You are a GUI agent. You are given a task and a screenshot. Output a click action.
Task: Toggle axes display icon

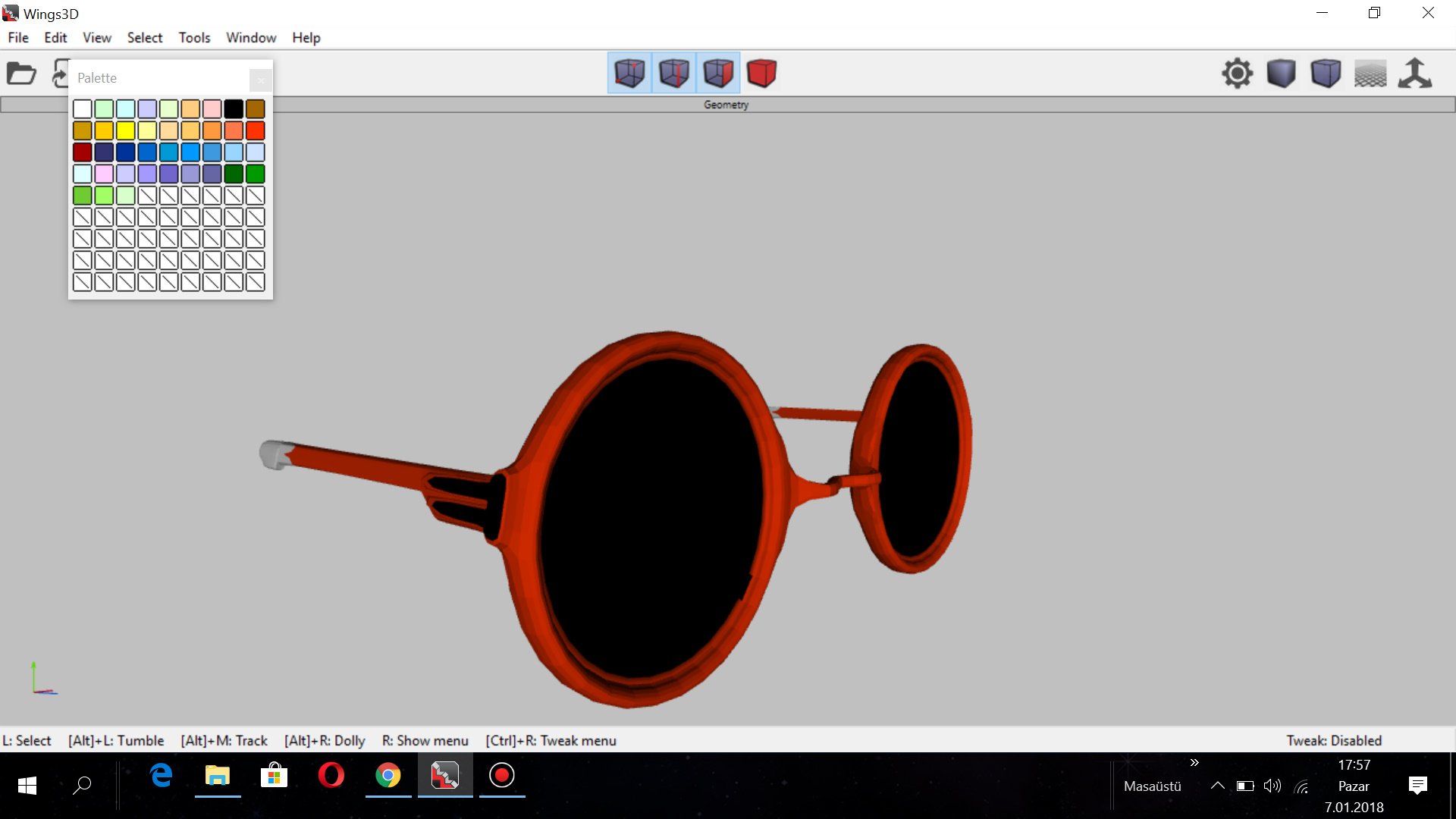(1415, 74)
